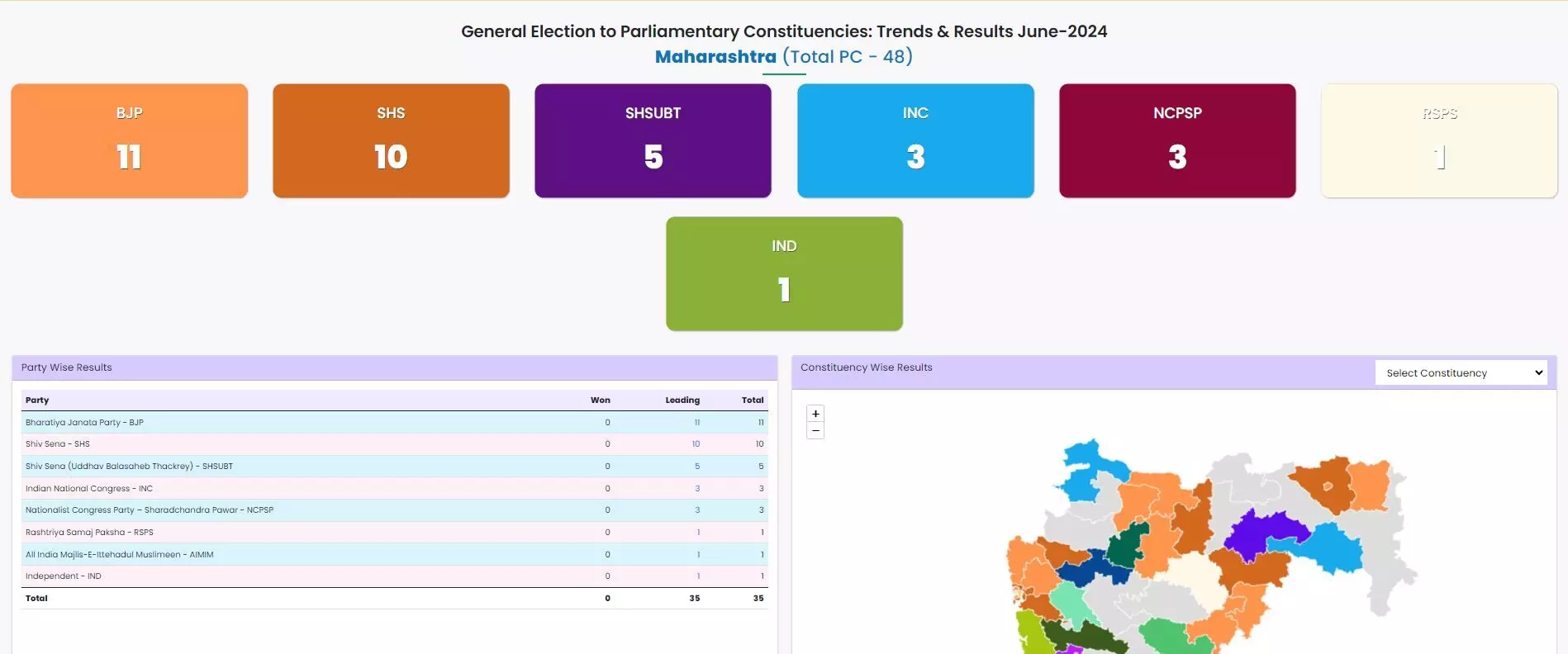Click RSPS leading count 1 link
Image resolution: width=1568 pixels, height=654 pixels.
pos(698,533)
